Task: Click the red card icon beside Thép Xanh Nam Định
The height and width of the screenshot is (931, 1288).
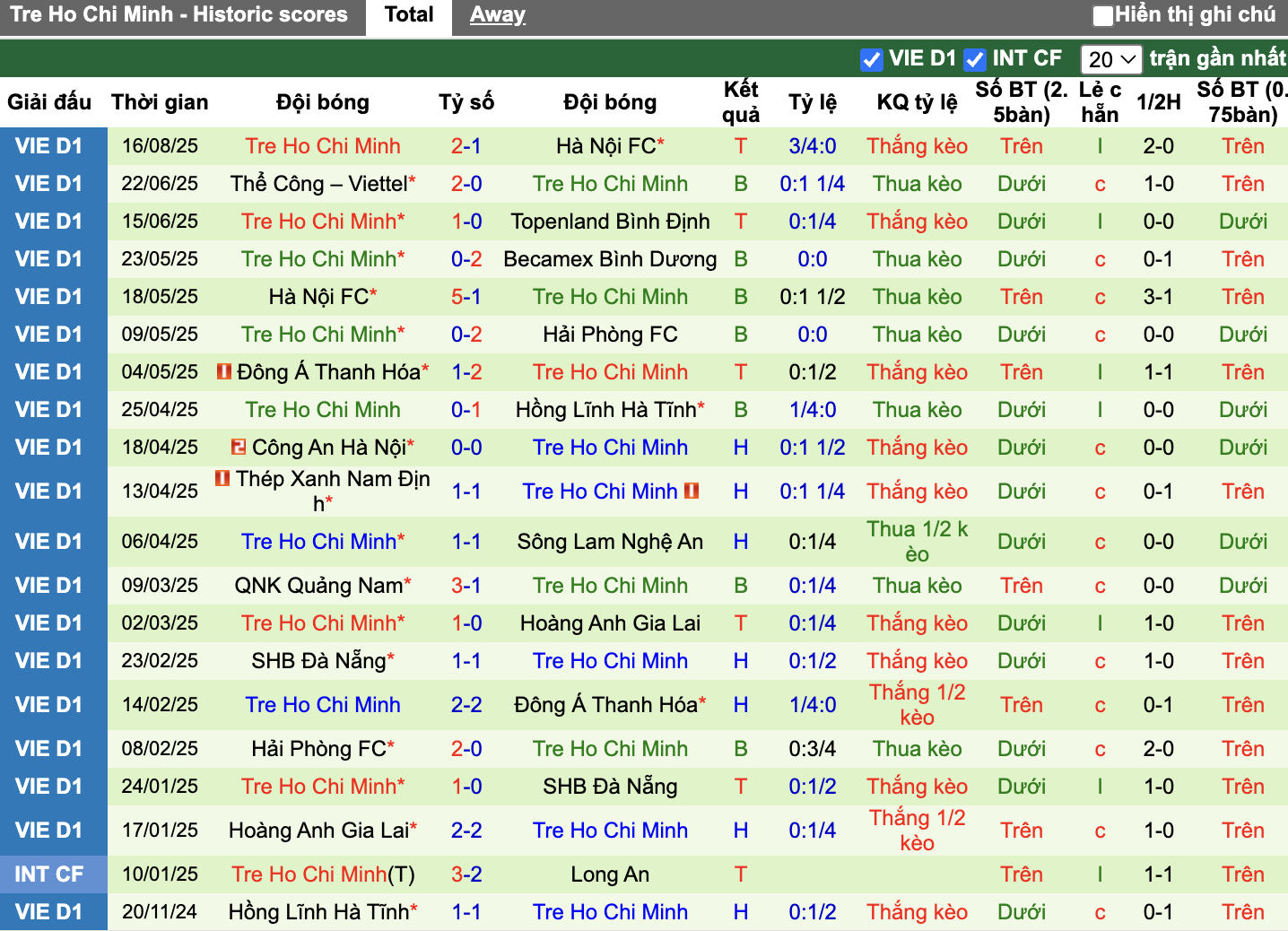Action: pos(222,478)
